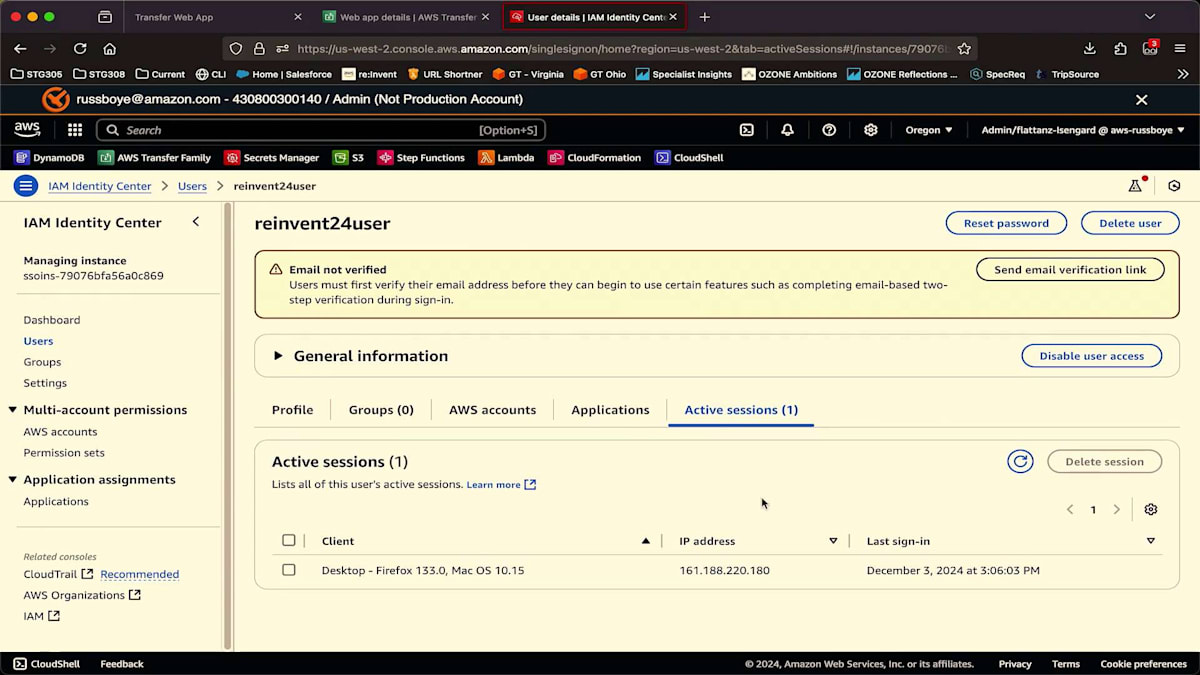Open the alerts flask icon with red dot
This screenshot has height=675, width=1200.
(1135, 185)
